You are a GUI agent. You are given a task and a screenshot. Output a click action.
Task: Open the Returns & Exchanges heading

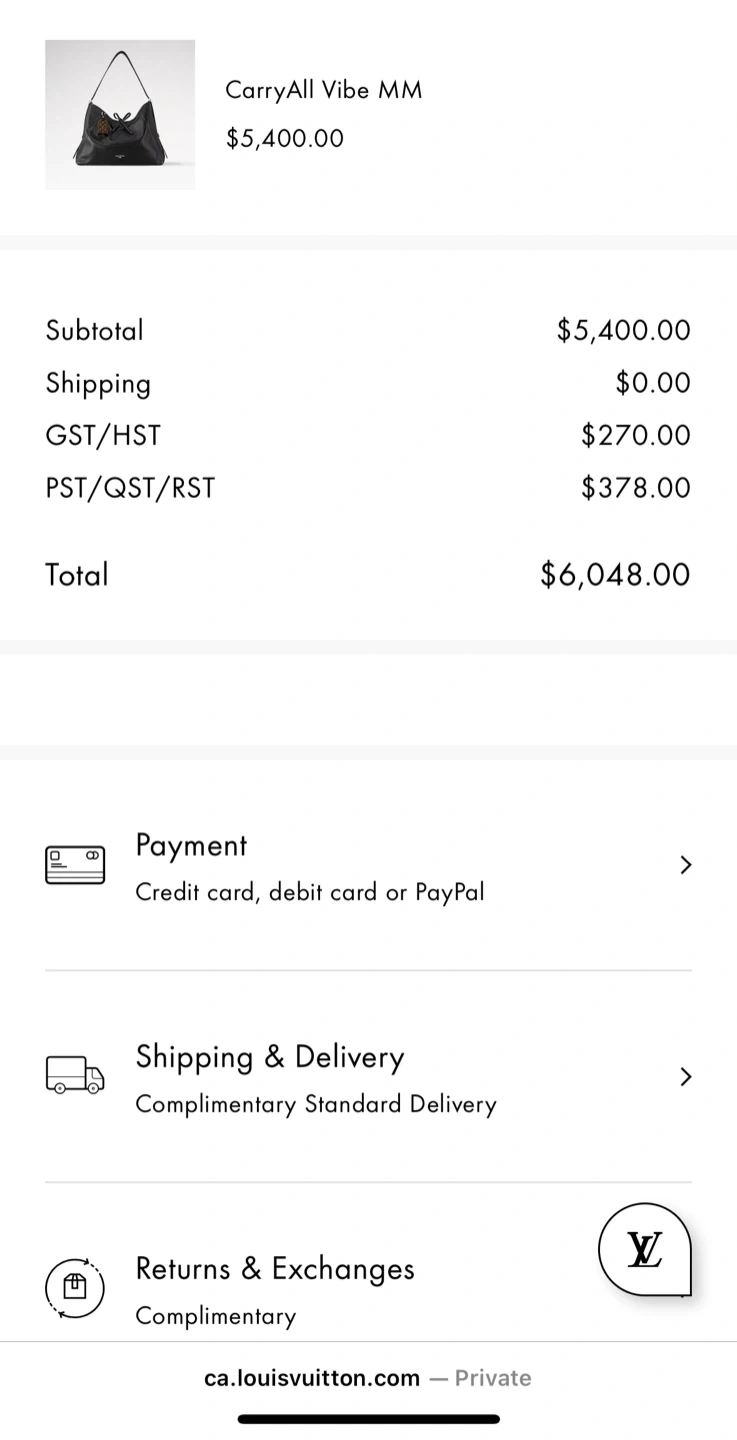275,1268
